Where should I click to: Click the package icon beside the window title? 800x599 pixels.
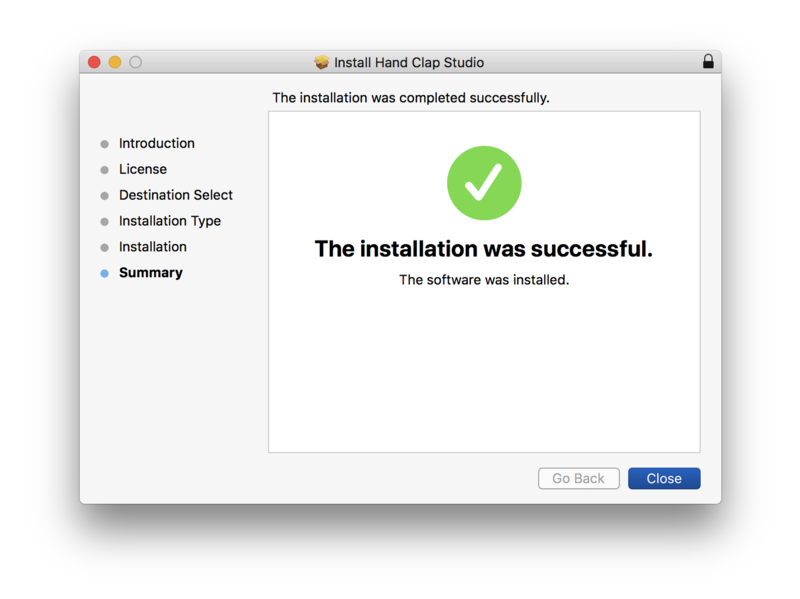tap(322, 62)
